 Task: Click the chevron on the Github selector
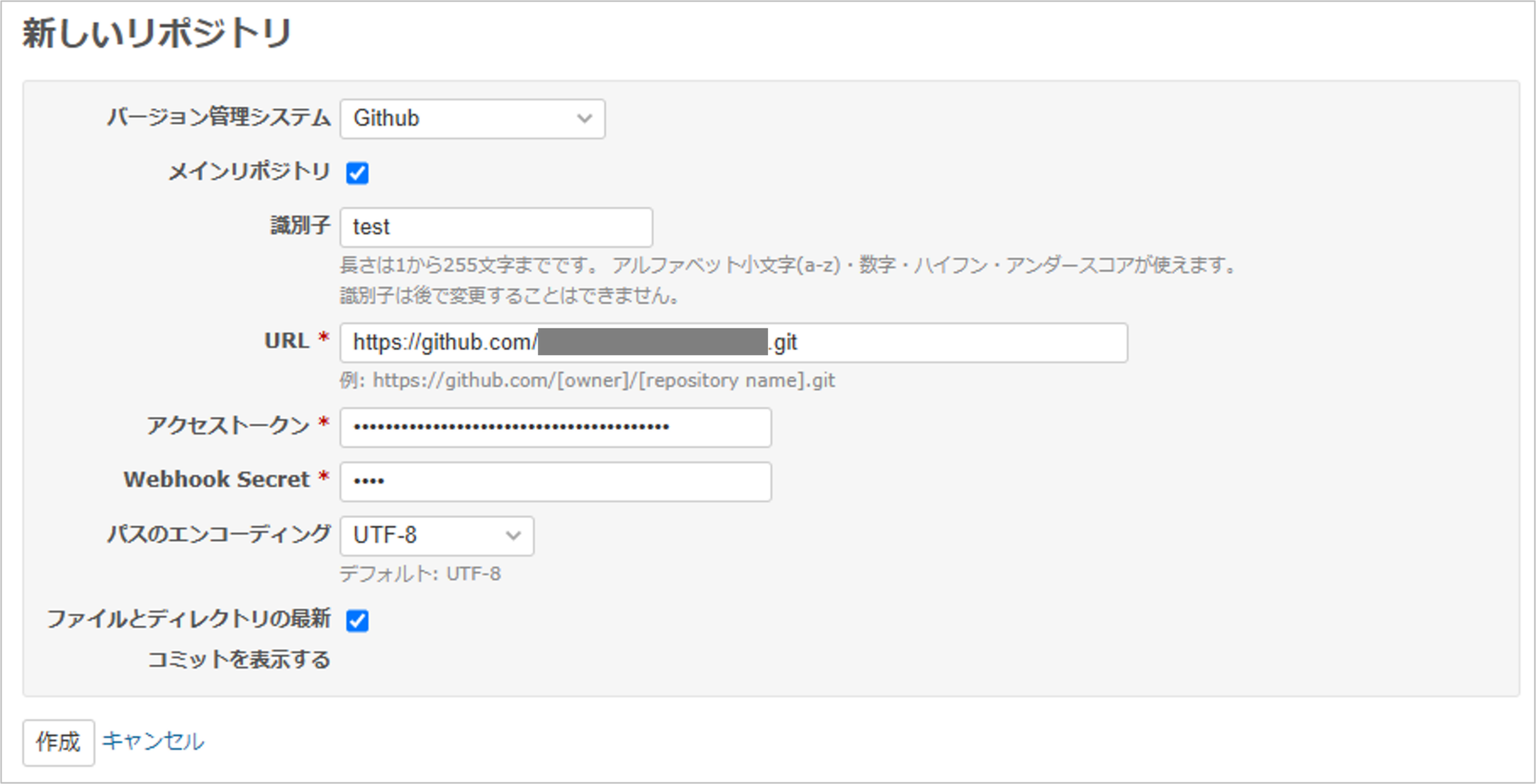click(x=586, y=118)
